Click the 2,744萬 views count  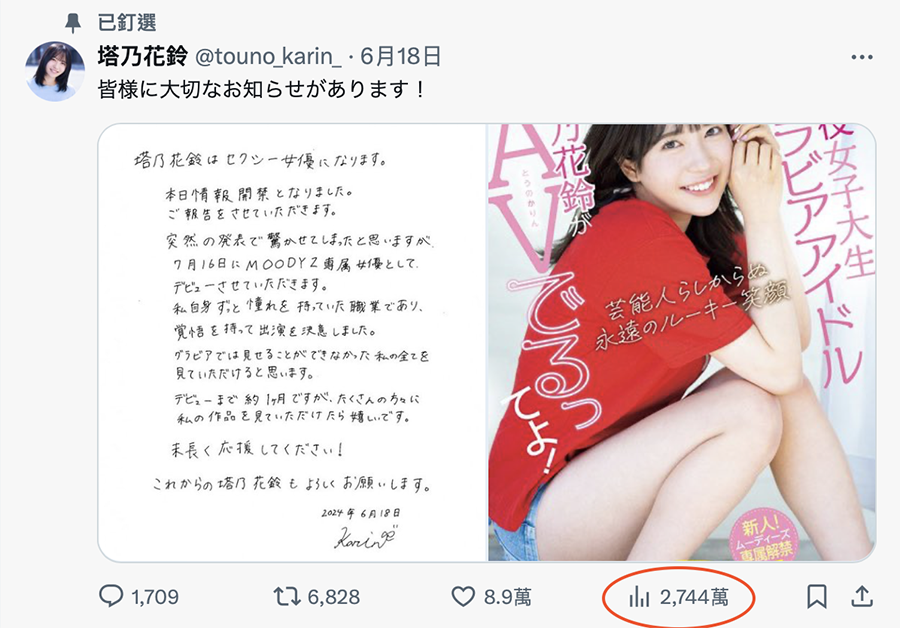[x=694, y=597]
